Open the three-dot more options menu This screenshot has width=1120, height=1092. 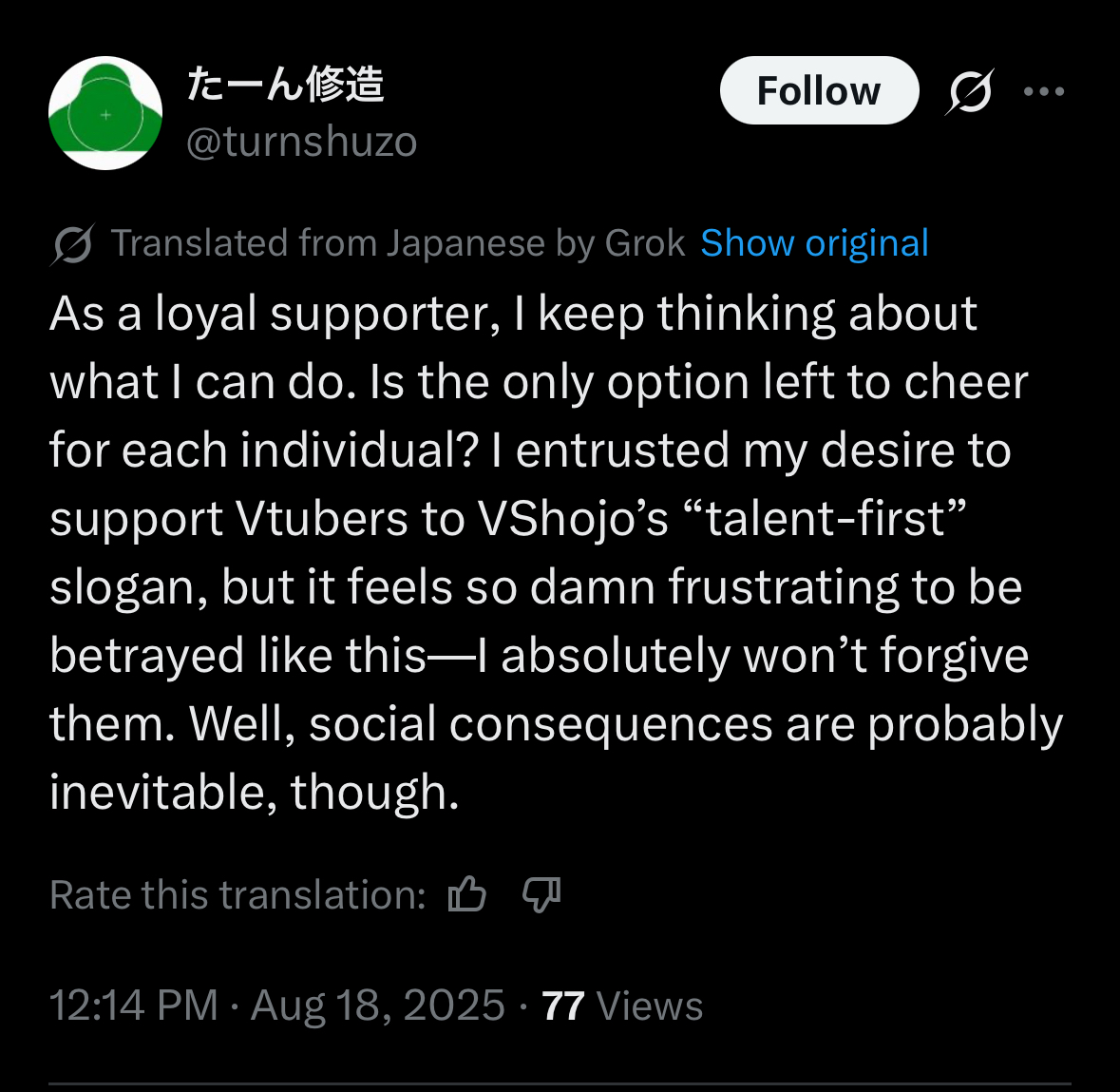tap(1044, 91)
